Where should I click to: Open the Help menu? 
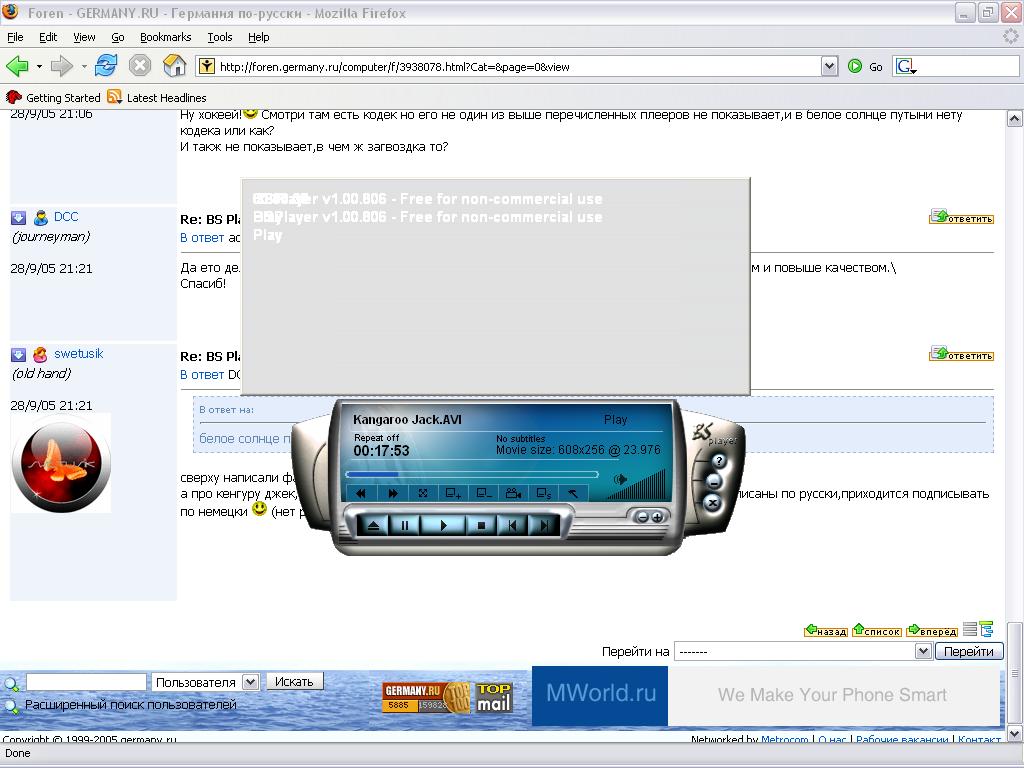click(x=259, y=37)
